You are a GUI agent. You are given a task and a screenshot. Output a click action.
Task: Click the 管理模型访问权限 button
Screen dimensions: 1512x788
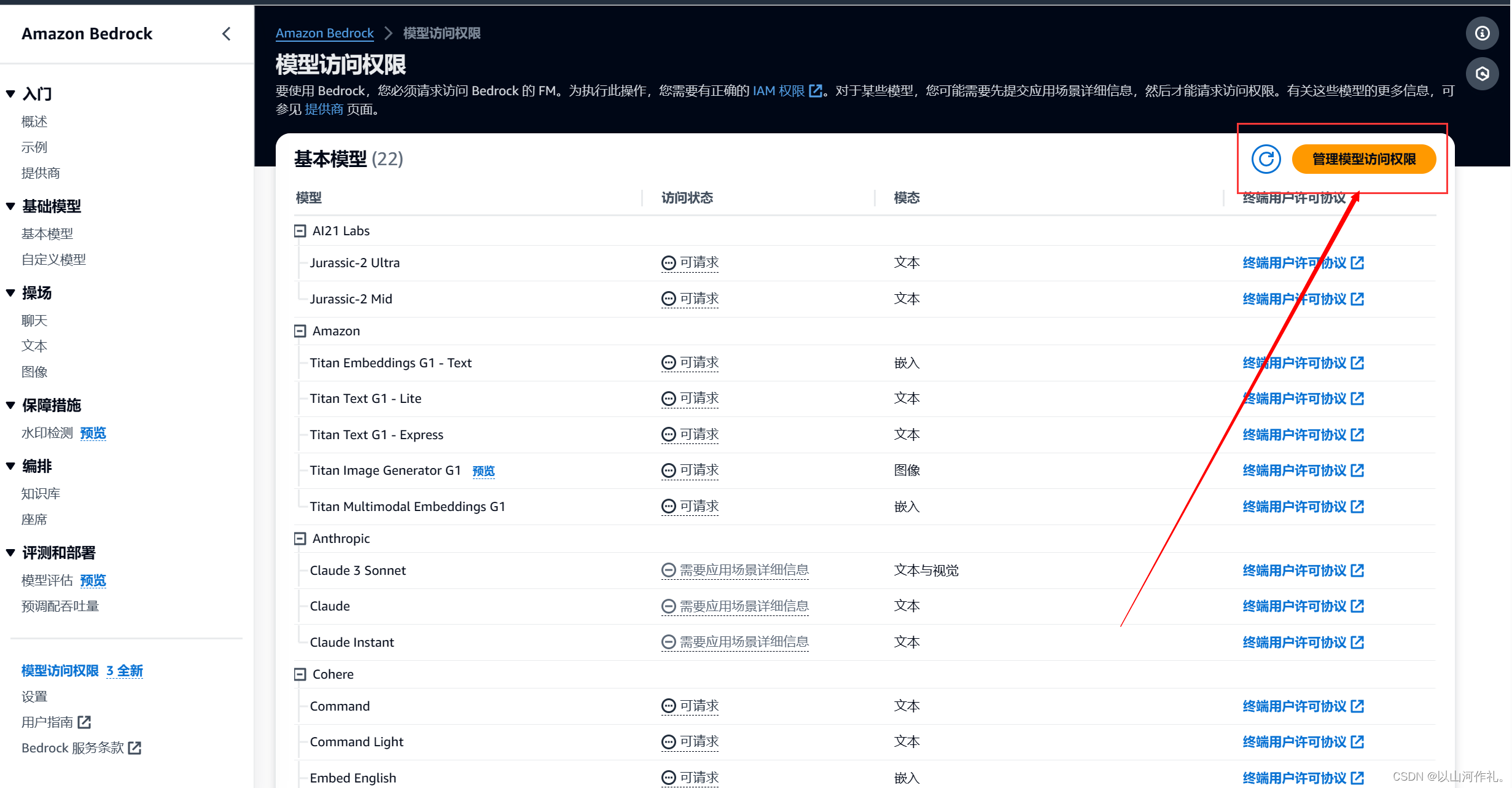point(1363,160)
